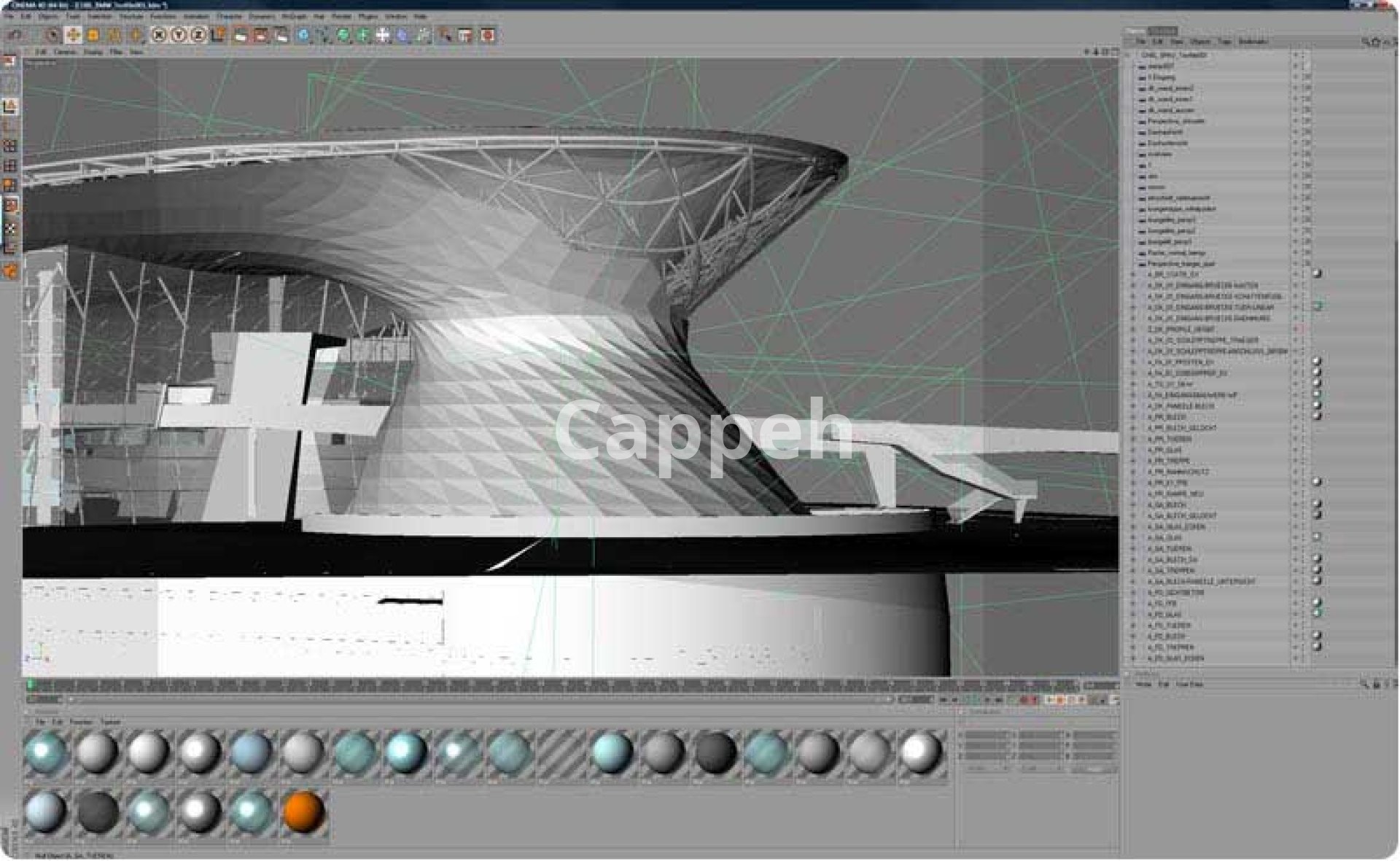The height and width of the screenshot is (861, 1400).
Task: Toggle the Z-axis lock icon
Action: [x=198, y=34]
